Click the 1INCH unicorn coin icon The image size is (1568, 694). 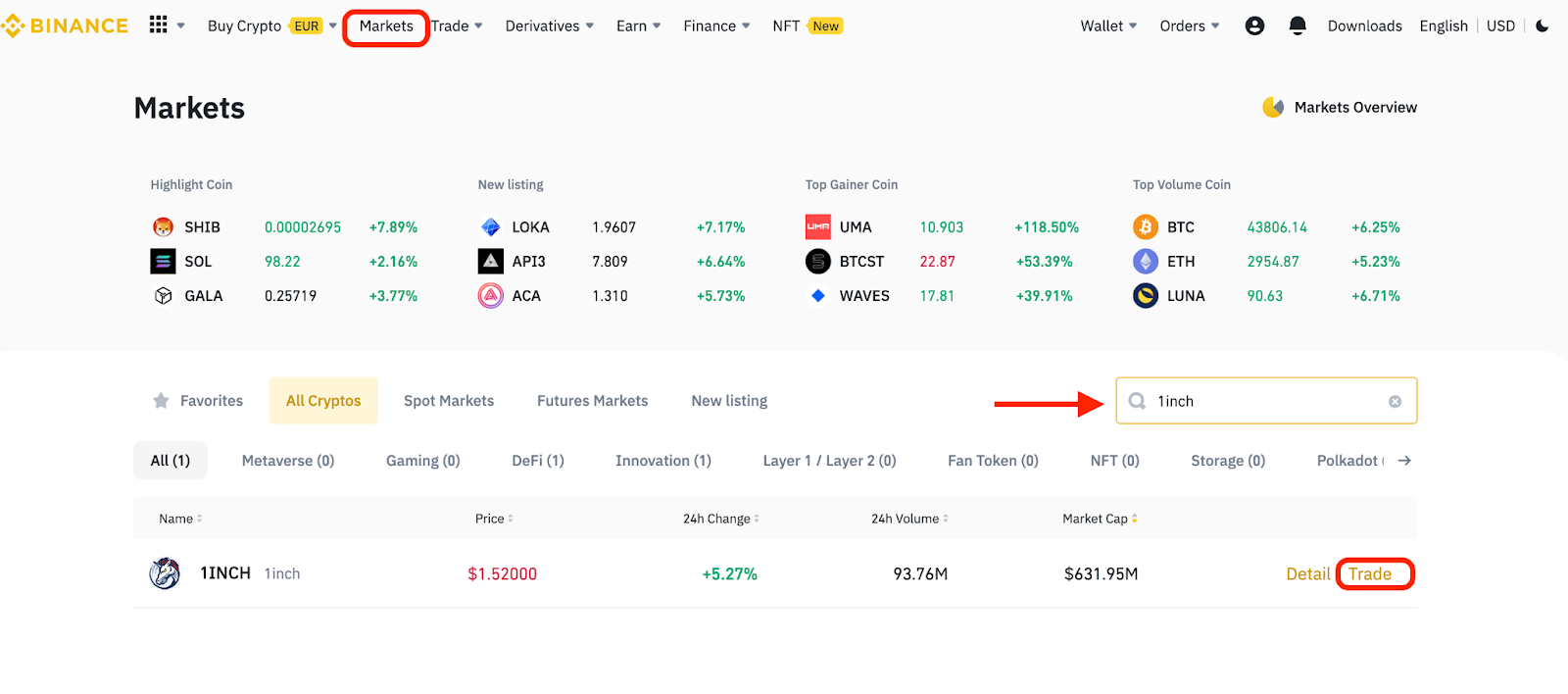point(165,573)
